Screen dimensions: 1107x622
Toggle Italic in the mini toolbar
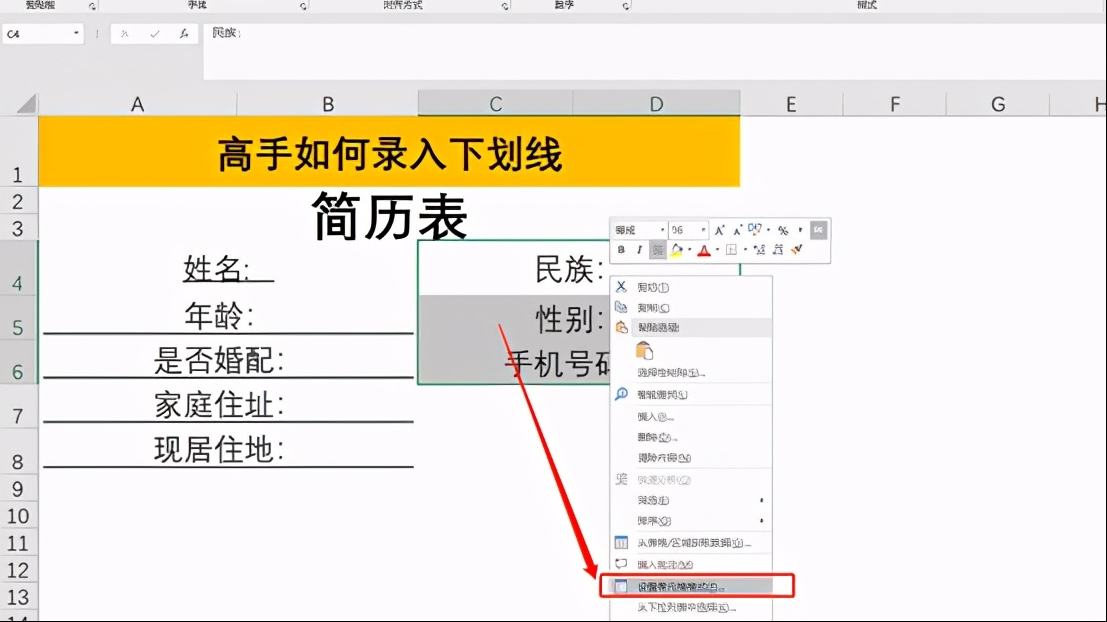pos(640,249)
